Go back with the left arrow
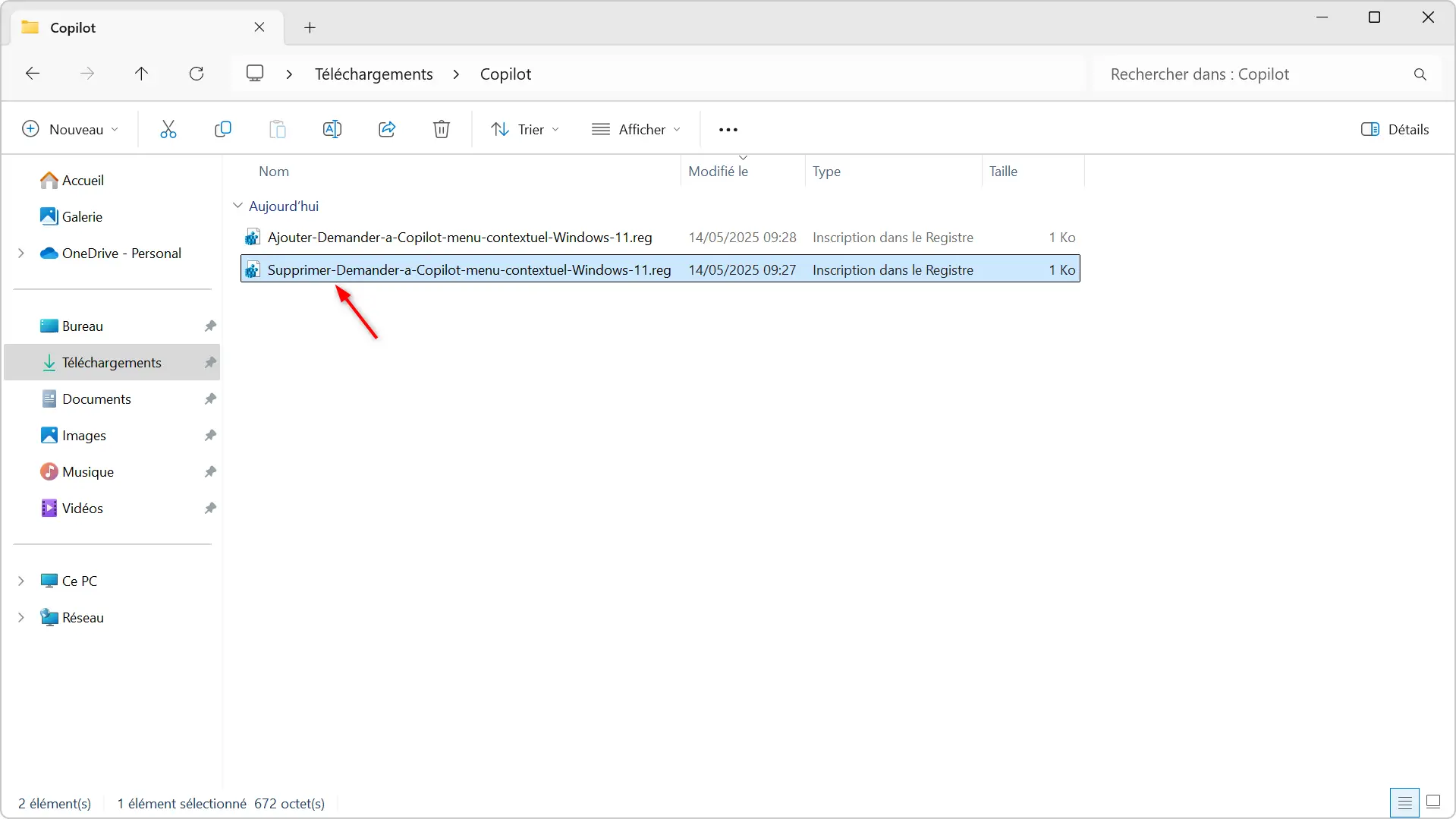Viewport: 1456px width, 819px height. coord(33,74)
